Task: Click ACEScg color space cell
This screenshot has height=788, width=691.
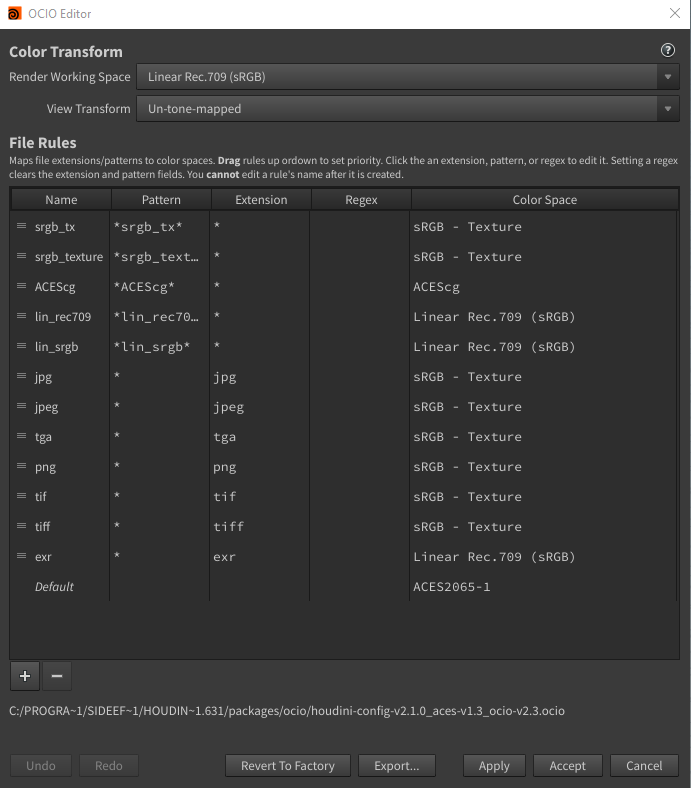Action: (x=543, y=286)
